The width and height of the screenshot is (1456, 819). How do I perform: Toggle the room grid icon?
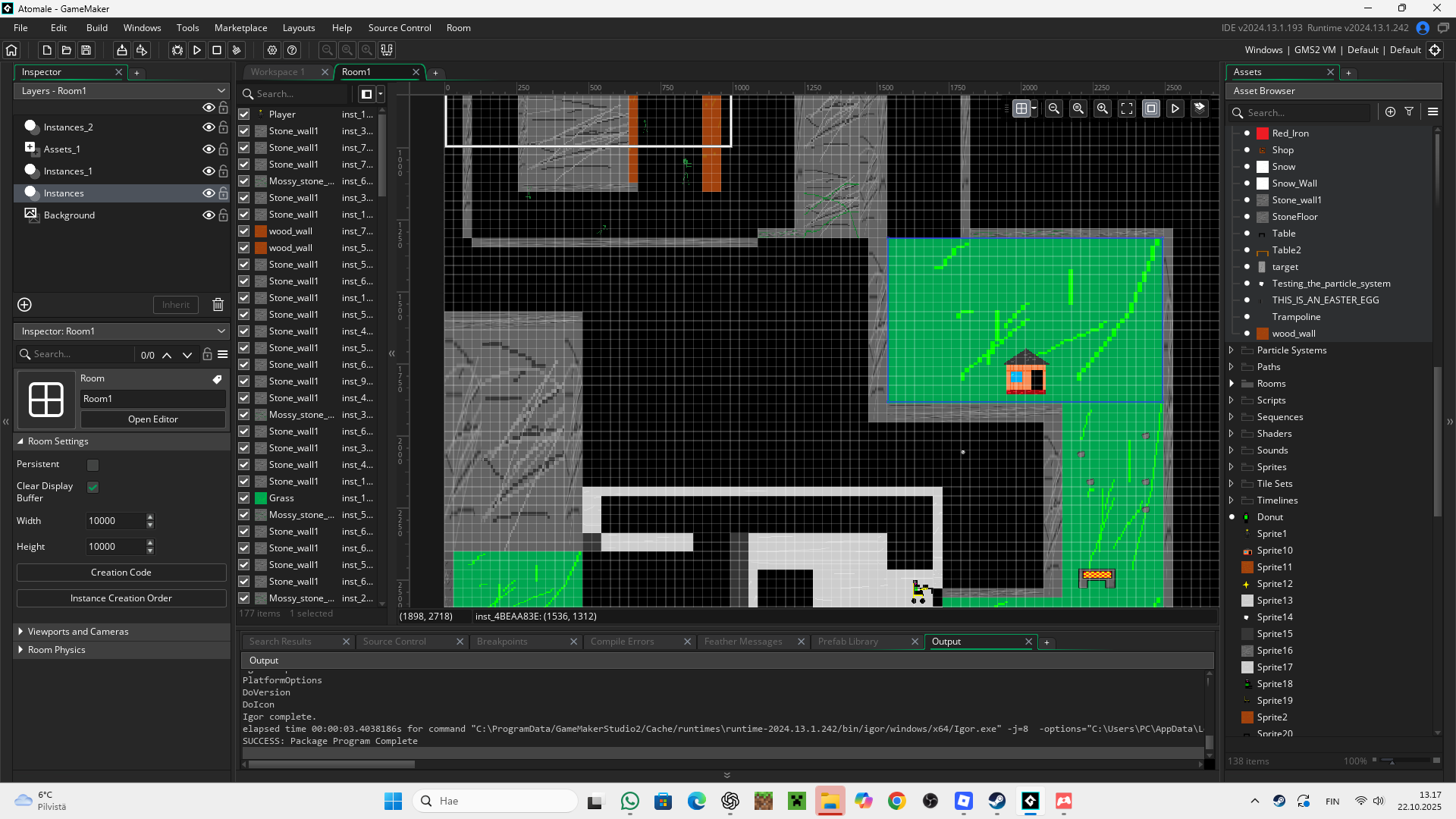(1021, 108)
